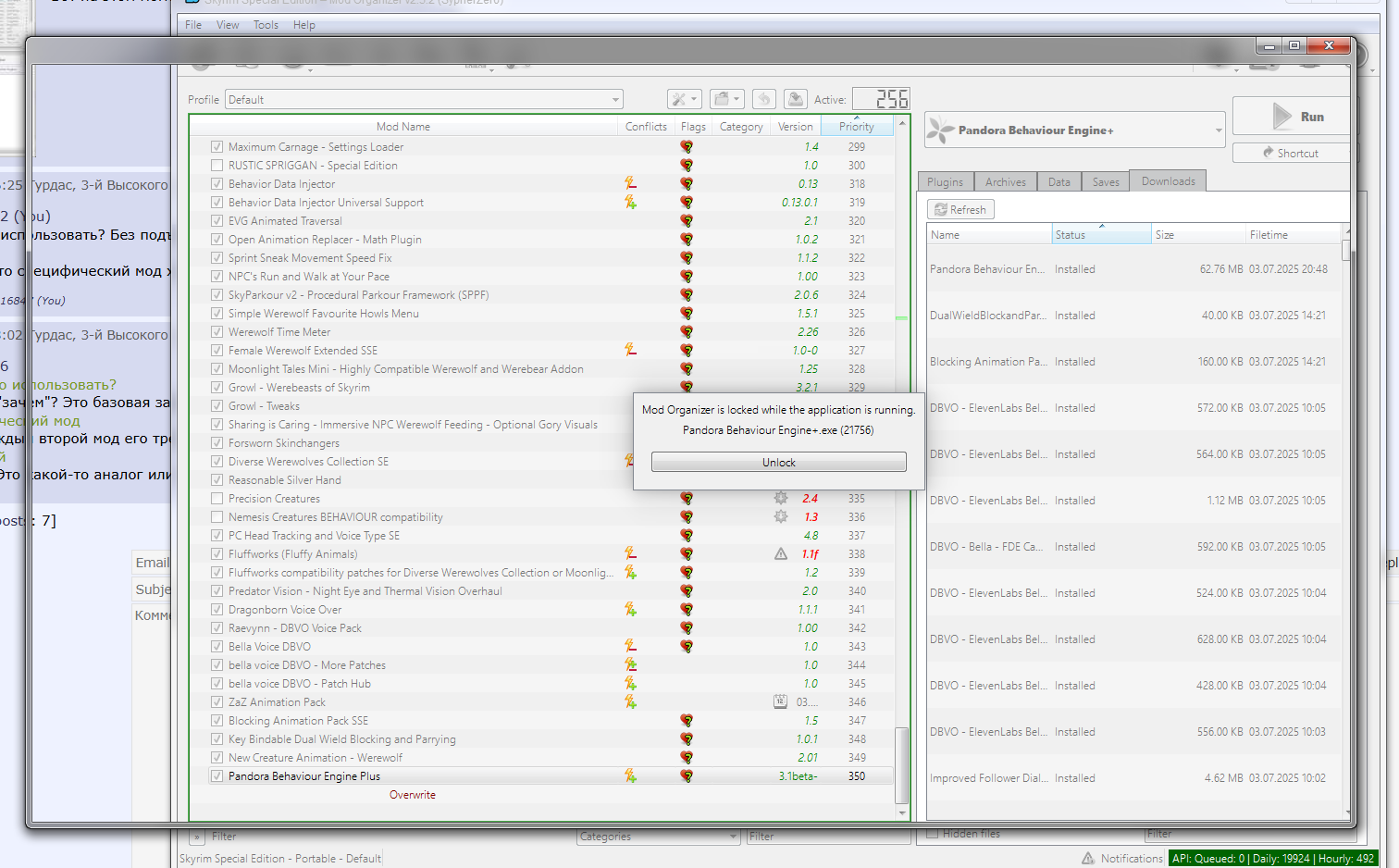Screen dimensions: 1399x868
Task: Click the downloads list scrollbar thumb
Action: click(1346, 250)
